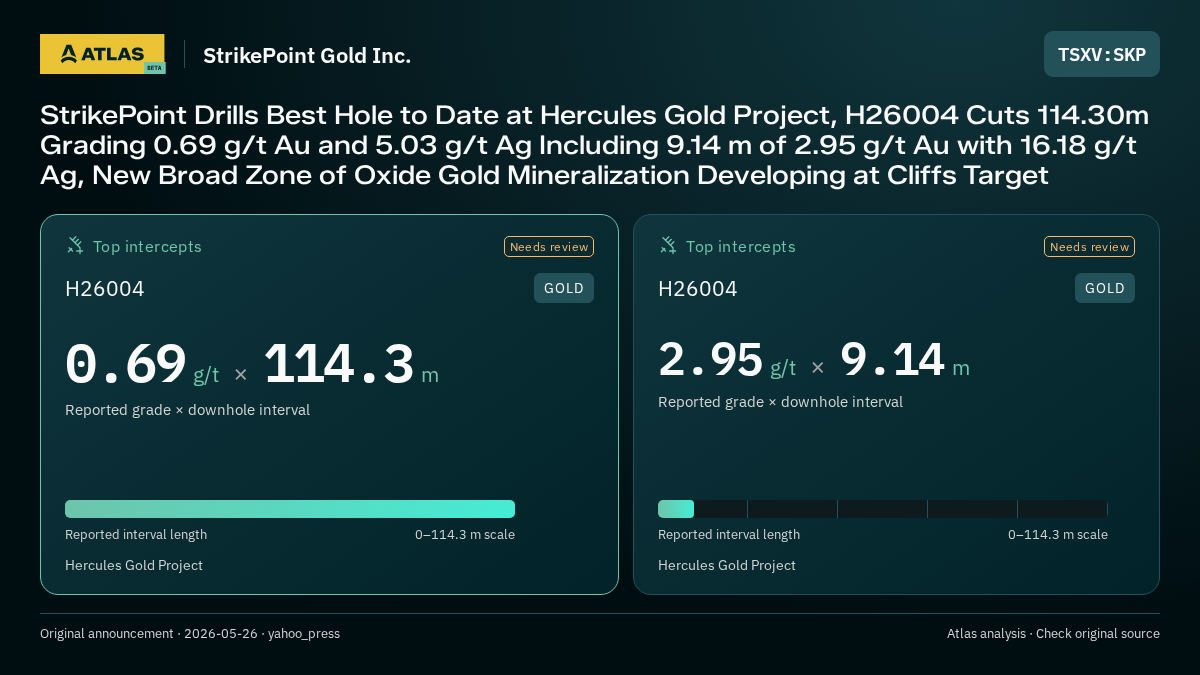This screenshot has height=675, width=1200.
Task: Click the 2.95 g/t grade value
Action: [727, 361]
